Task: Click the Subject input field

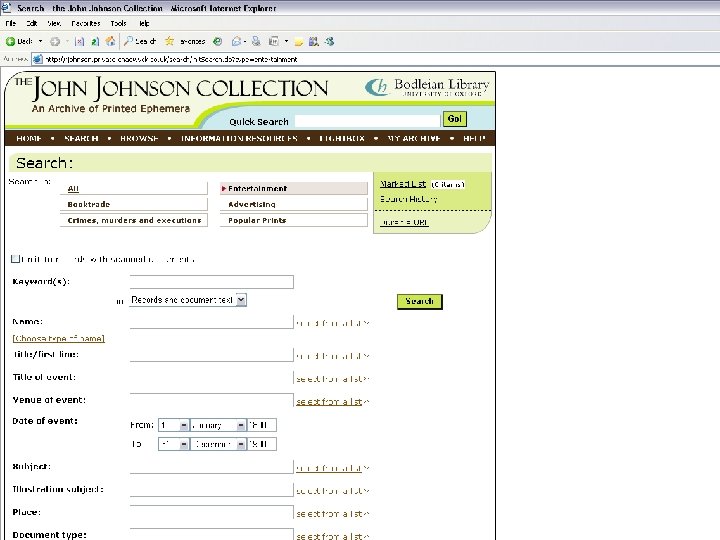Action: point(212,467)
